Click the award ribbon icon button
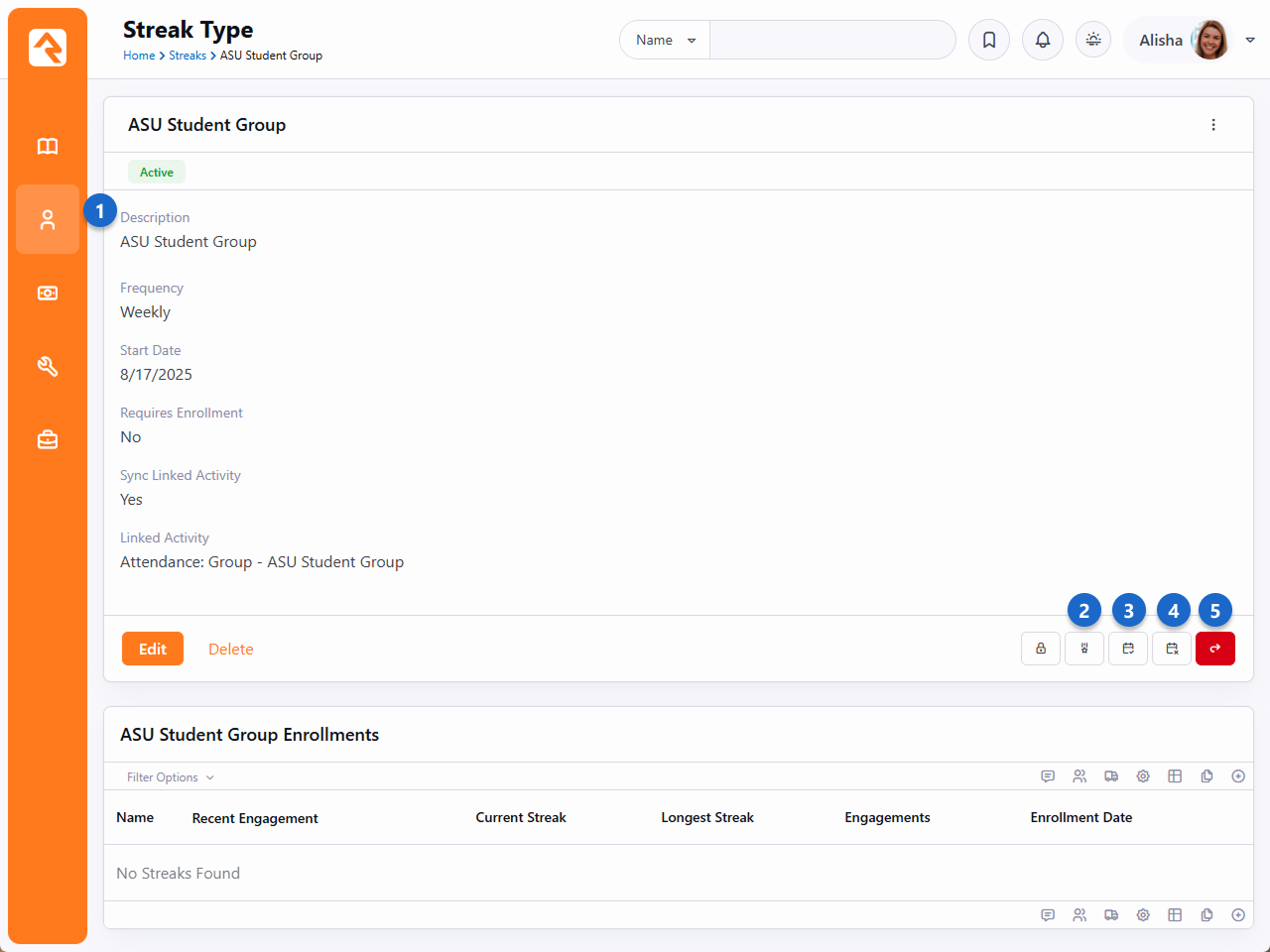Screen dimensions: 1270x952 (1084, 649)
